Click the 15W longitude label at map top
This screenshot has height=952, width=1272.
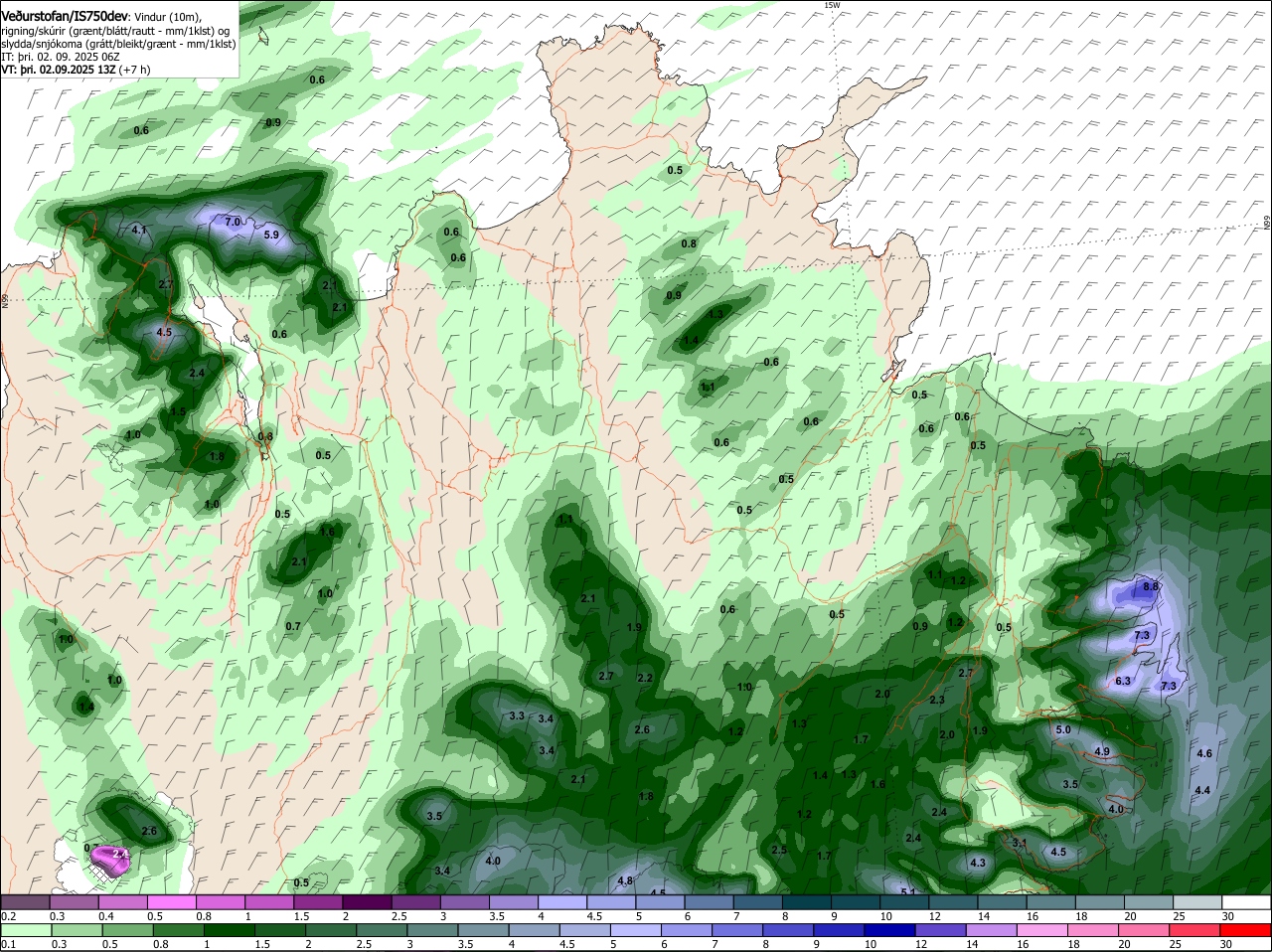(x=832, y=5)
